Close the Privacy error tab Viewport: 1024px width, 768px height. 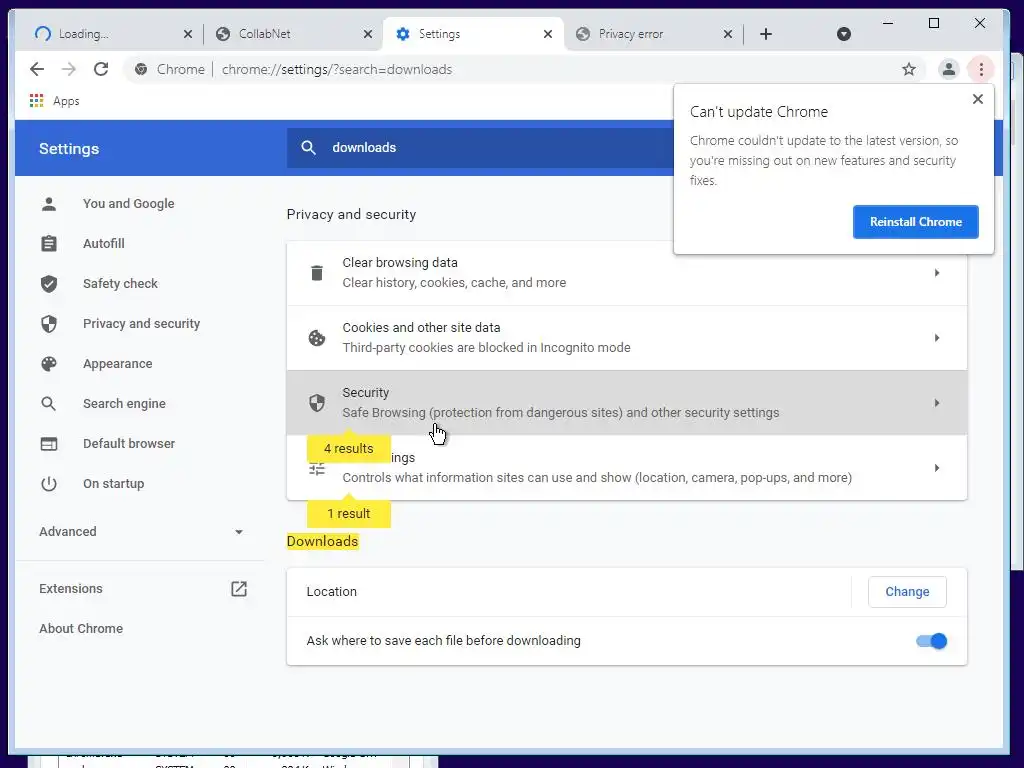click(728, 34)
